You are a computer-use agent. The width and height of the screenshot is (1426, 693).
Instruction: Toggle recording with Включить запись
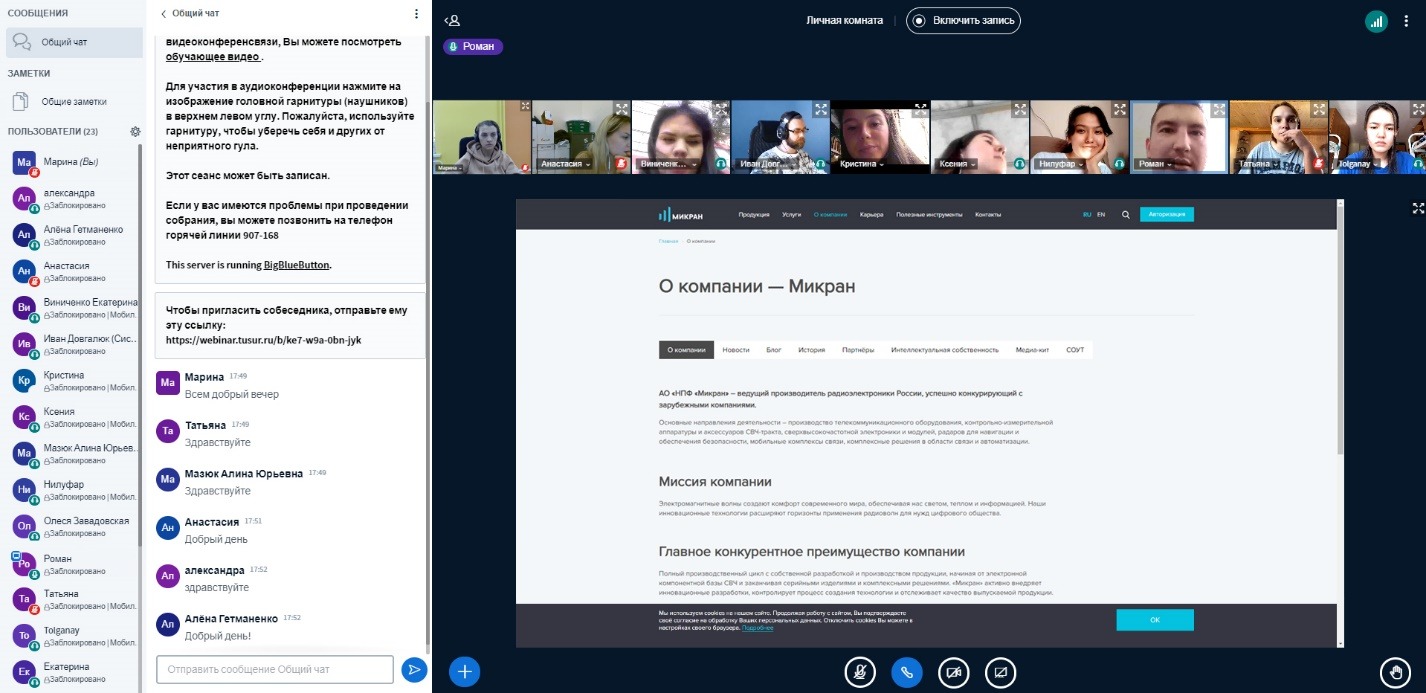(x=963, y=20)
